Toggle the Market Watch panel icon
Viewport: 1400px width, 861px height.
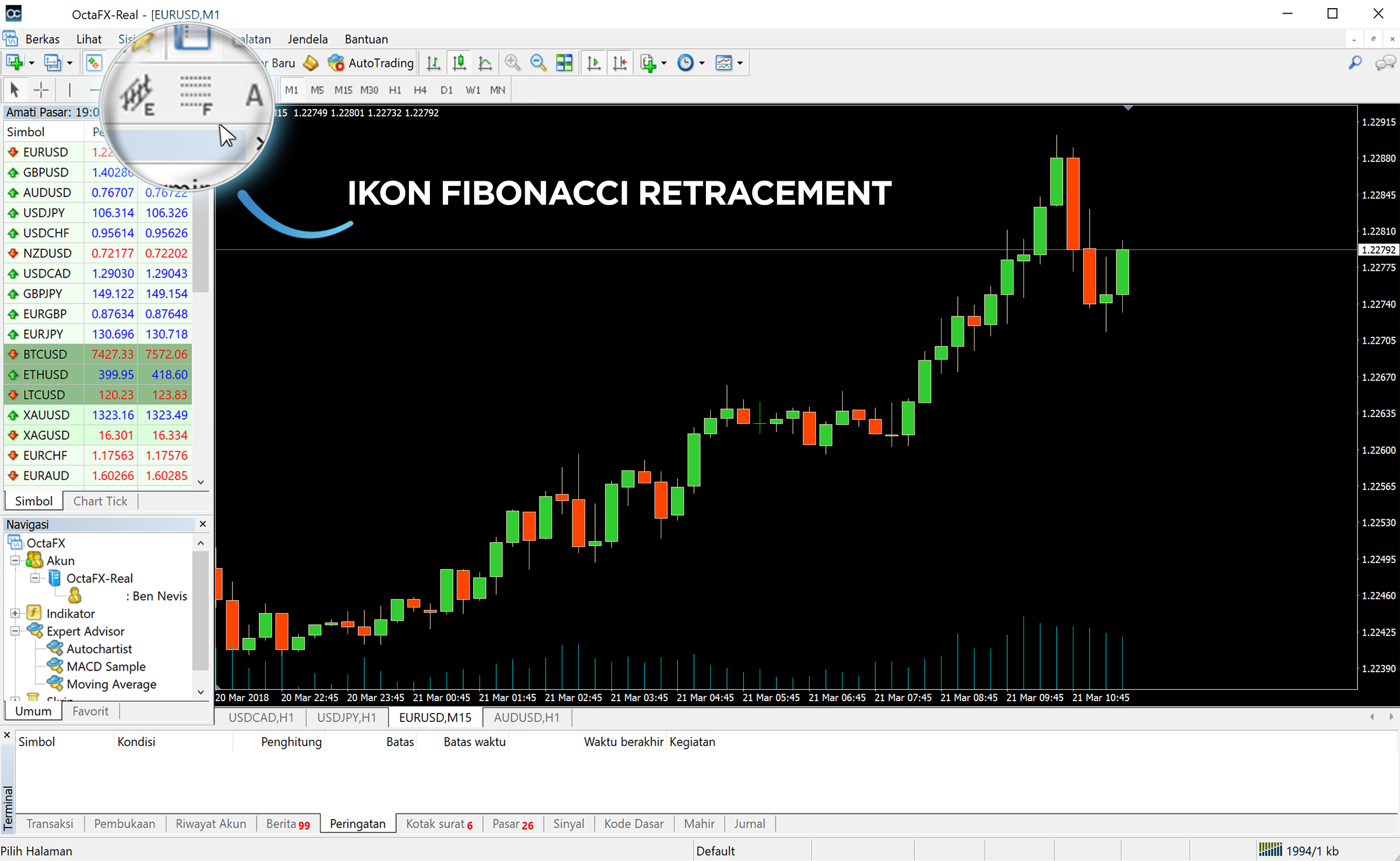click(x=94, y=62)
